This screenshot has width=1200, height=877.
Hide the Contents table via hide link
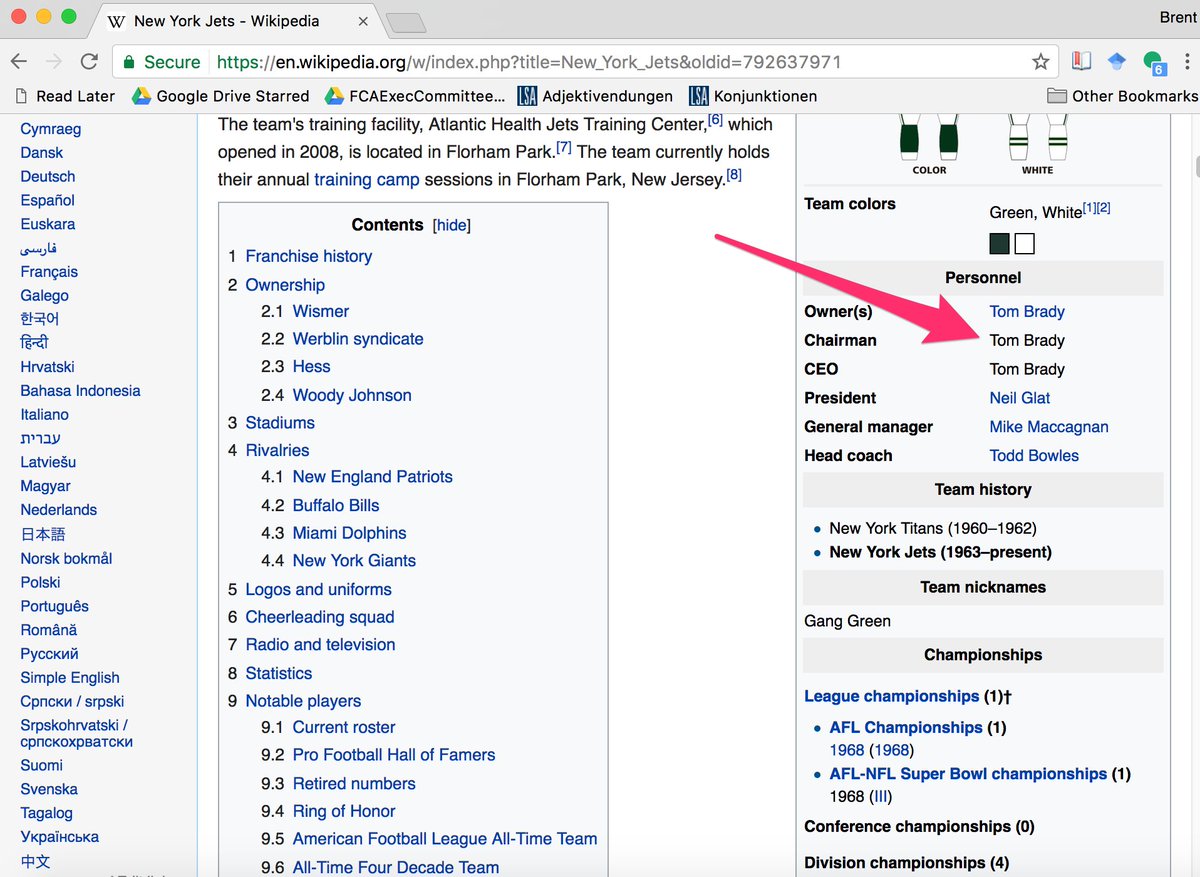[x=451, y=225]
